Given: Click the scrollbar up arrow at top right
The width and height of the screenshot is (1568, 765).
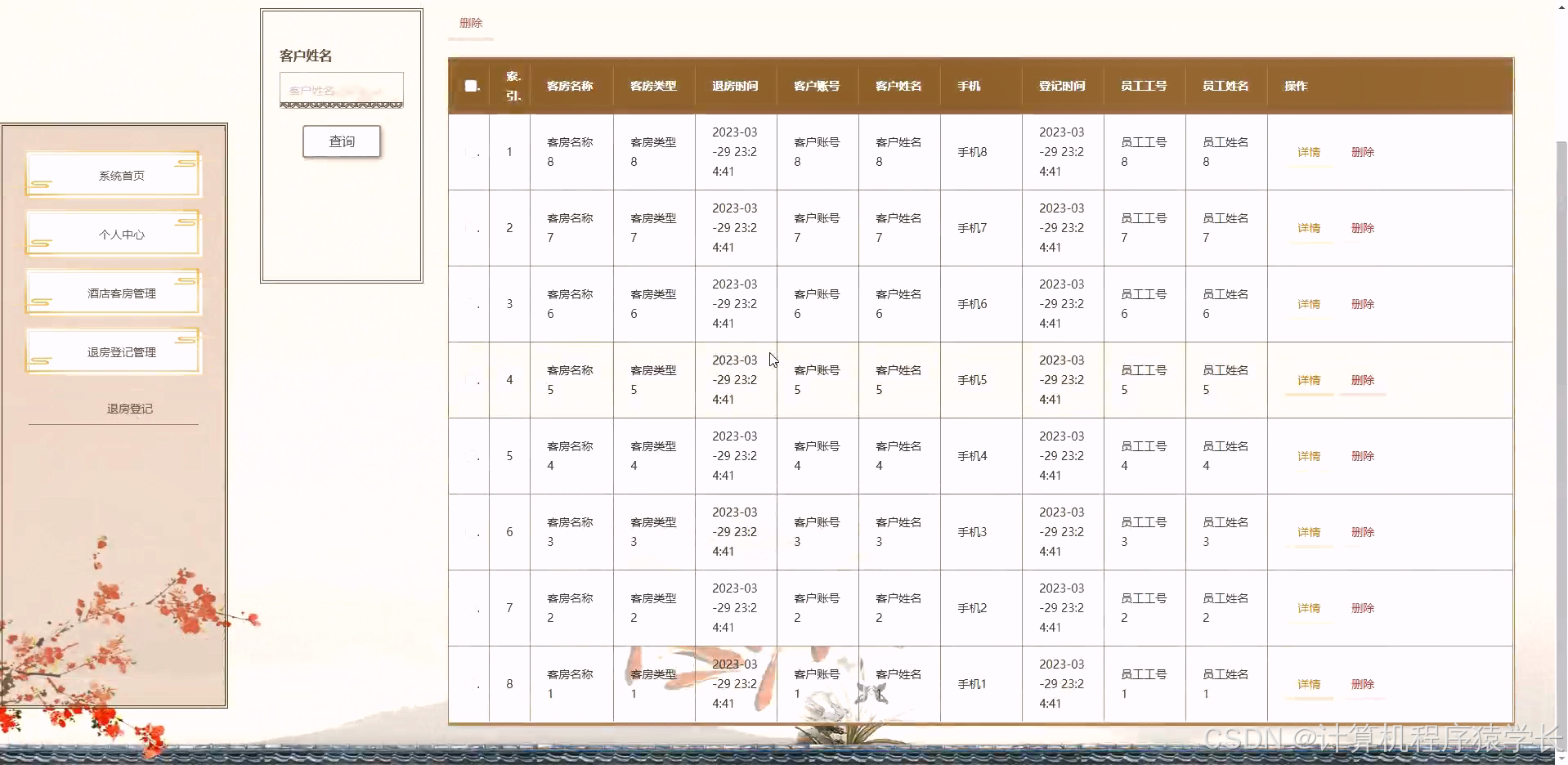Looking at the screenshot, I should 1561,6.
